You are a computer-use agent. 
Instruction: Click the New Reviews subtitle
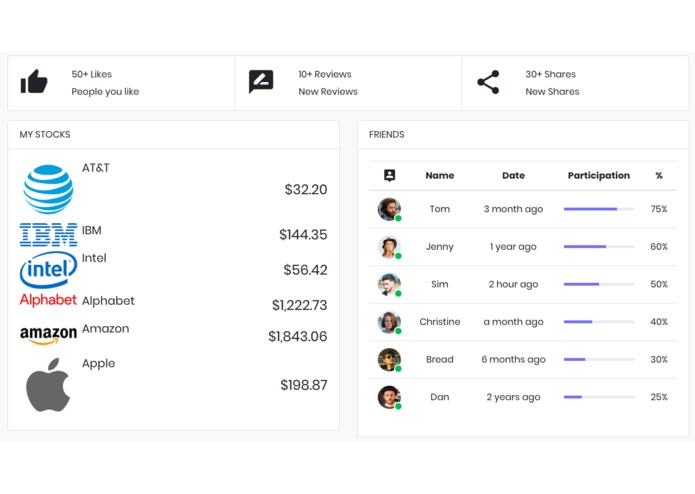(328, 92)
